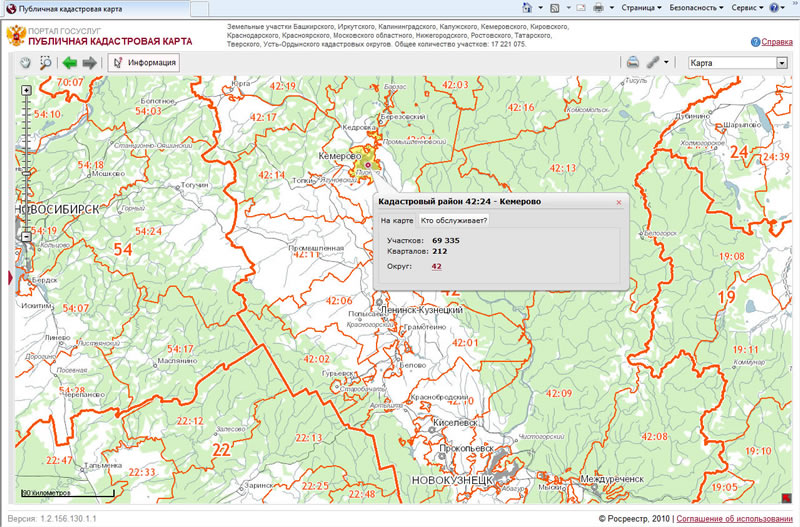
Task: Click cadastral district 42:06 label
Action: click(x=339, y=300)
